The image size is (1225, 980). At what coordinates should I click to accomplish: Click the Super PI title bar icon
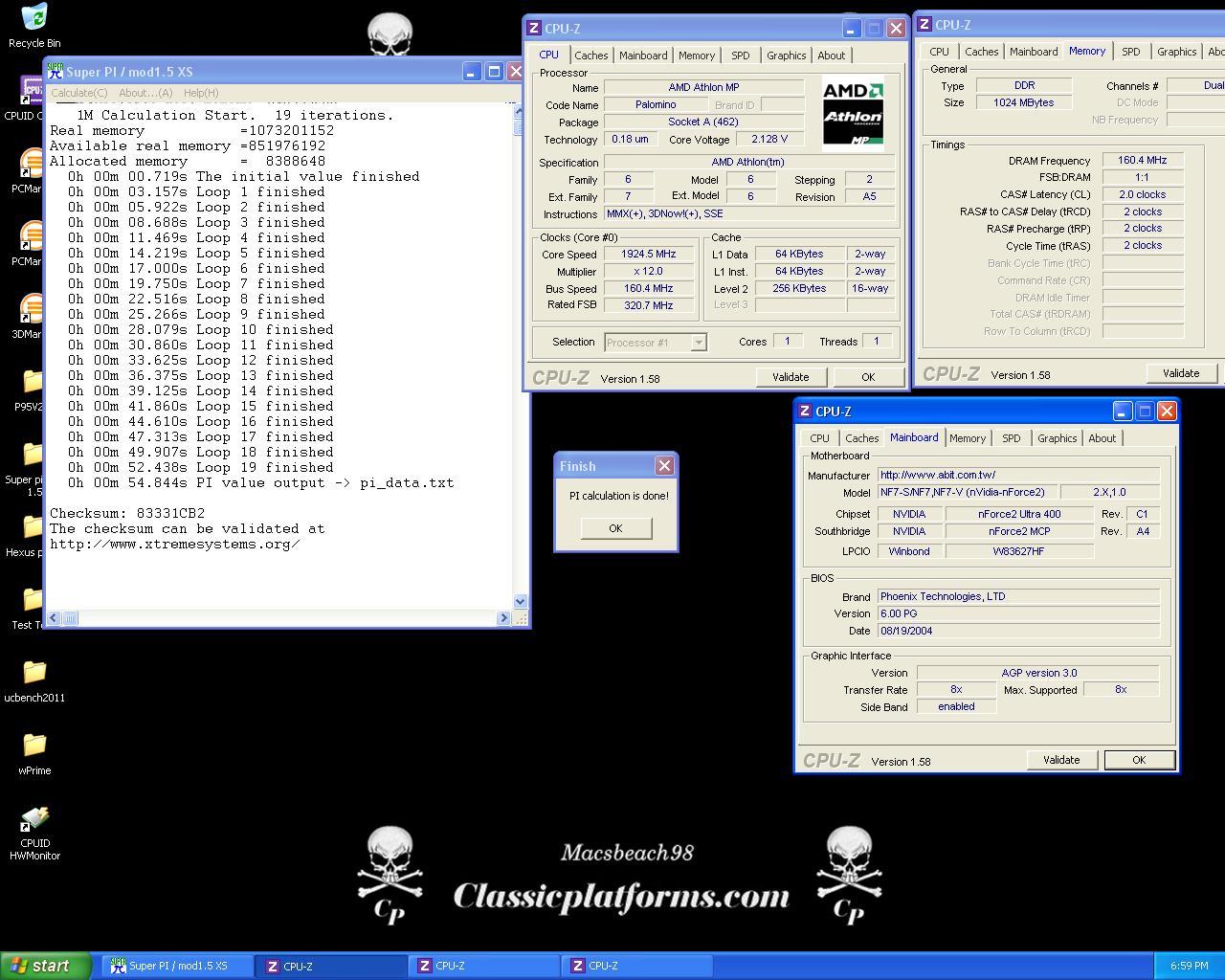pyautogui.click(x=56, y=72)
